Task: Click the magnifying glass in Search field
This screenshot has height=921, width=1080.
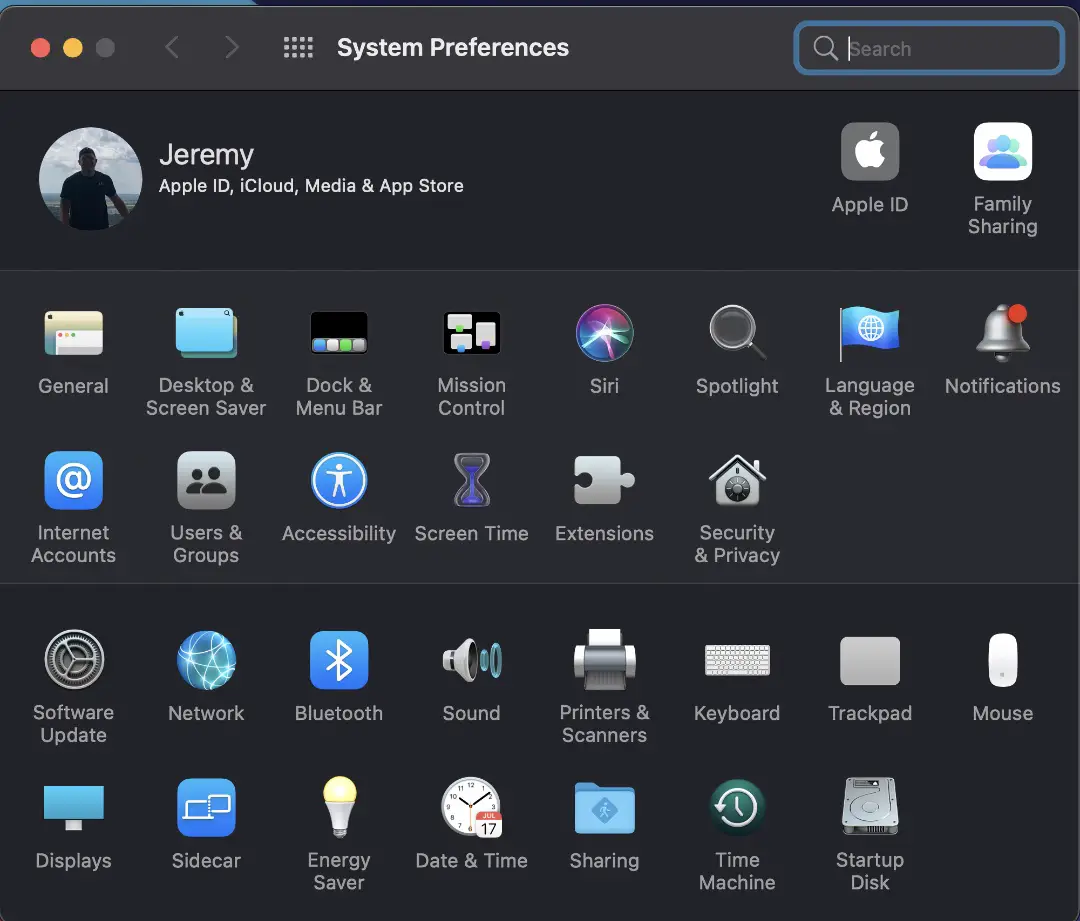Action: [x=824, y=48]
